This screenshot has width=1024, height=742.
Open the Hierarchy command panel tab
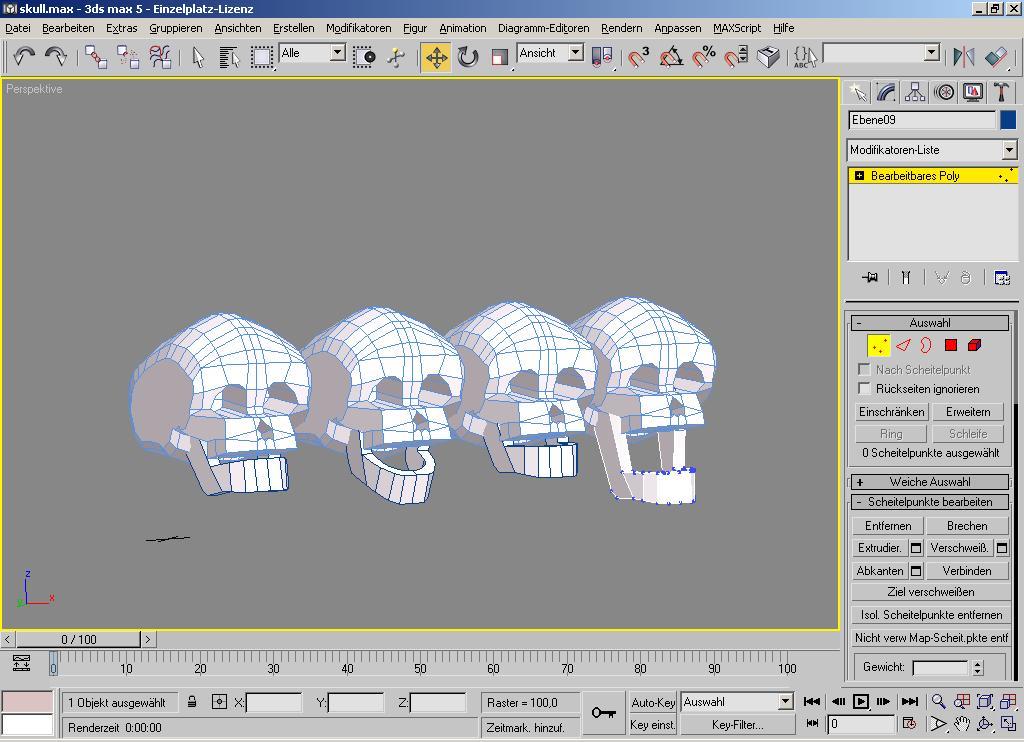[915, 92]
